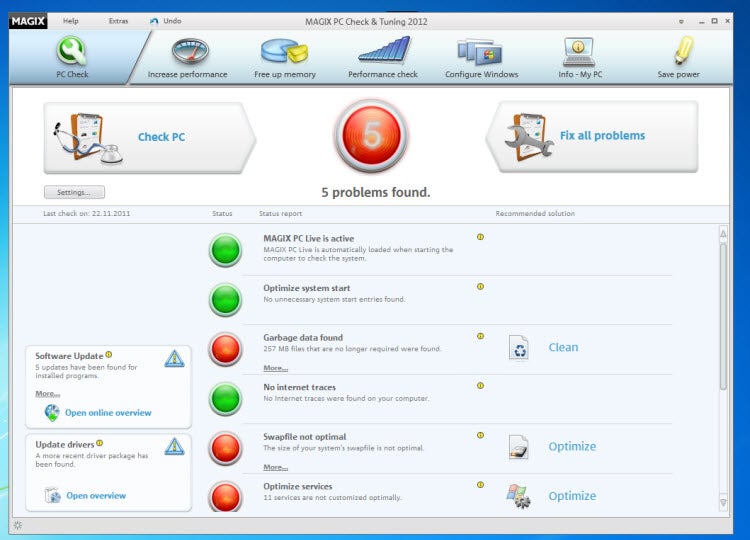Screen dimensions: 750x540
Task: Click the red 5 problems indicator
Action: 372,136
